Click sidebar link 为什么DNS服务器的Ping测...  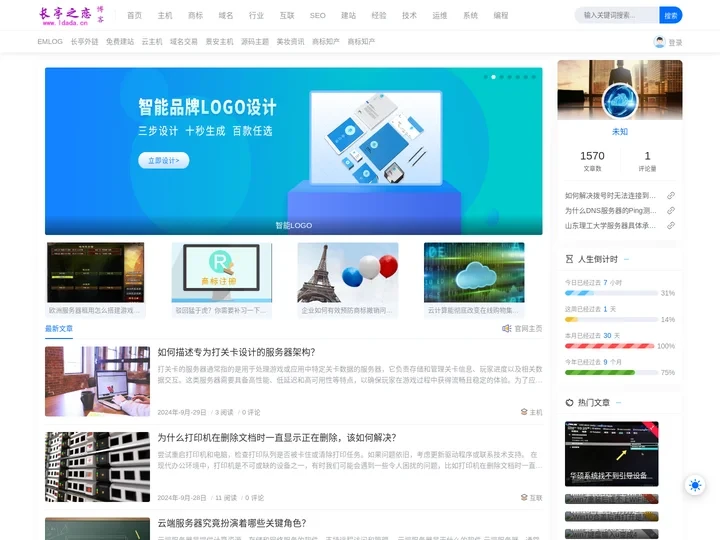pos(610,210)
